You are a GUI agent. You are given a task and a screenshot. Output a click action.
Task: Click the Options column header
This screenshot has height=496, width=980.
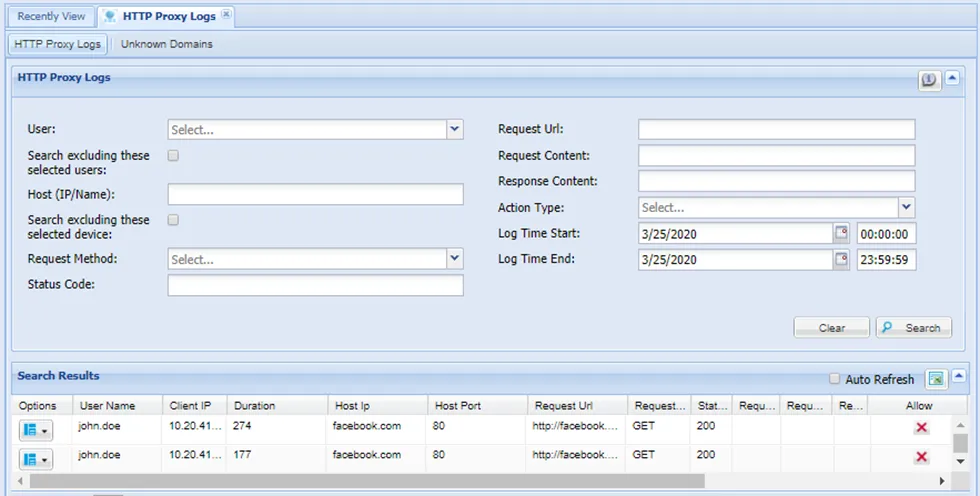click(x=42, y=405)
